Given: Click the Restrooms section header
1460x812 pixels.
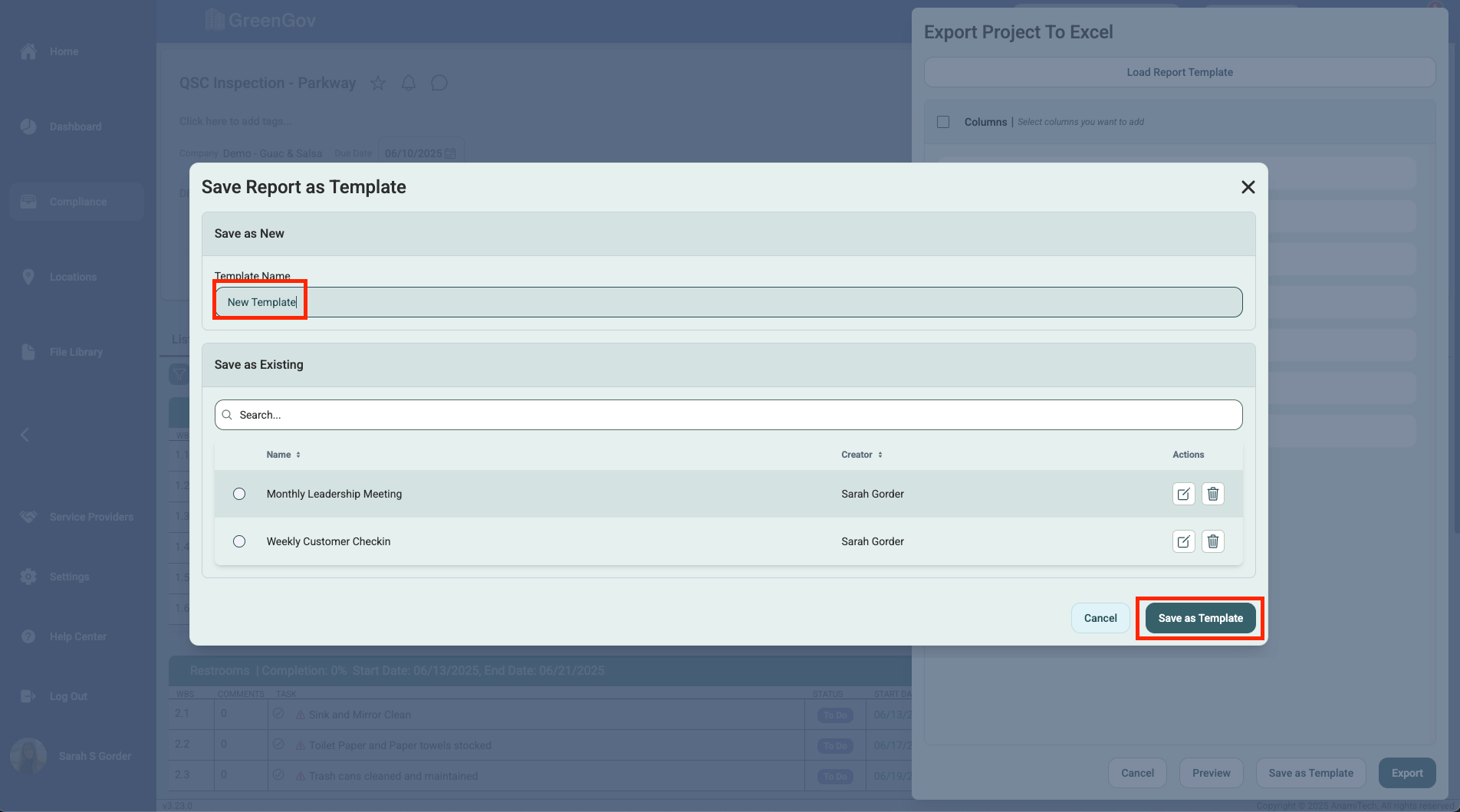Looking at the screenshot, I should tap(540, 671).
